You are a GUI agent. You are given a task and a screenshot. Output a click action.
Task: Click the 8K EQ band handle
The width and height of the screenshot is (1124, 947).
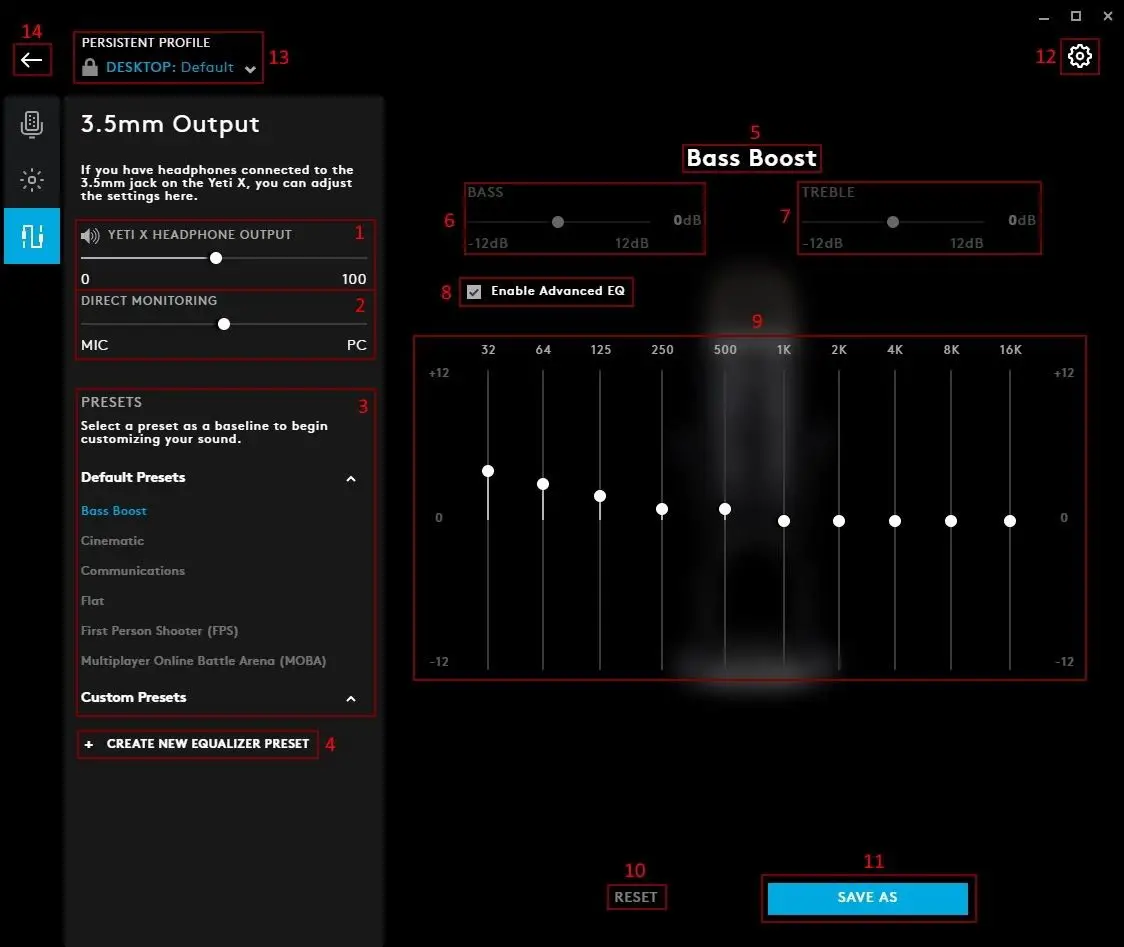[951, 521]
